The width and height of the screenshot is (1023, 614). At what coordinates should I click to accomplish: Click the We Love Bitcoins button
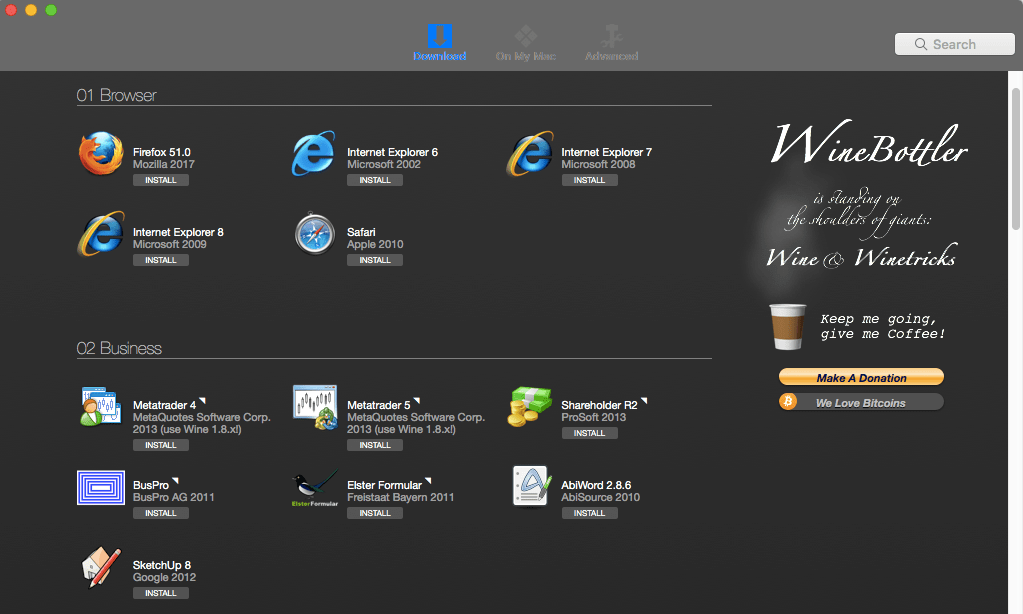click(861, 403)
